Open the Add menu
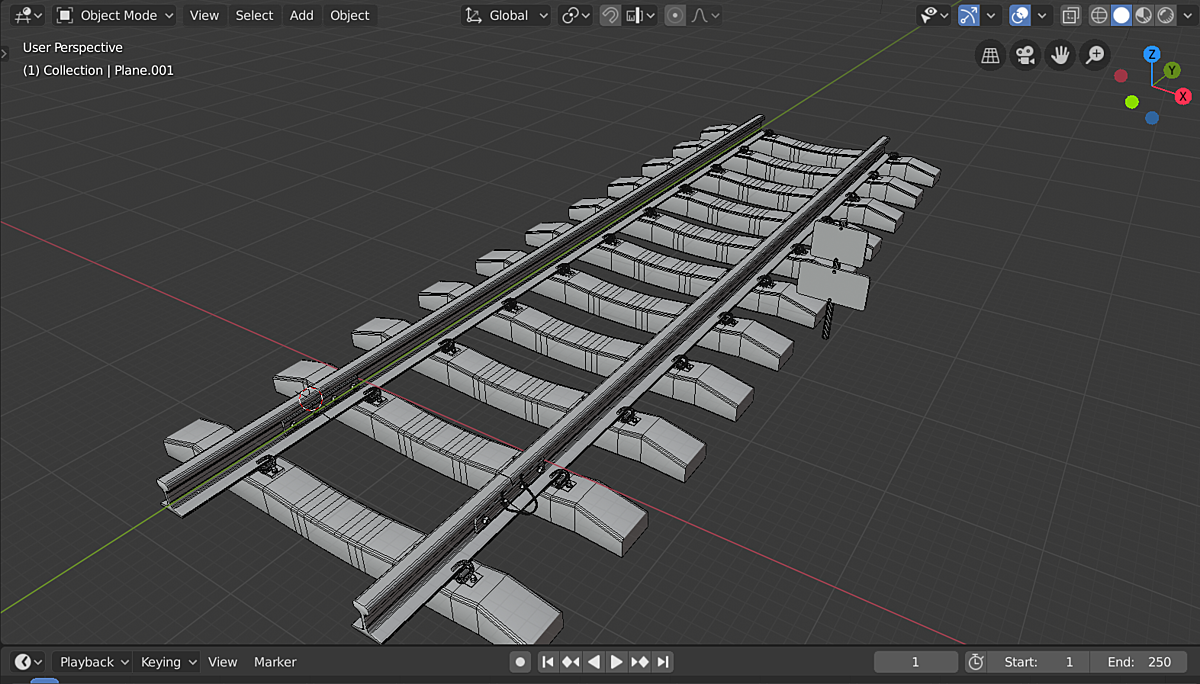This screenshot has height=684, width=1200. point(301,15)
